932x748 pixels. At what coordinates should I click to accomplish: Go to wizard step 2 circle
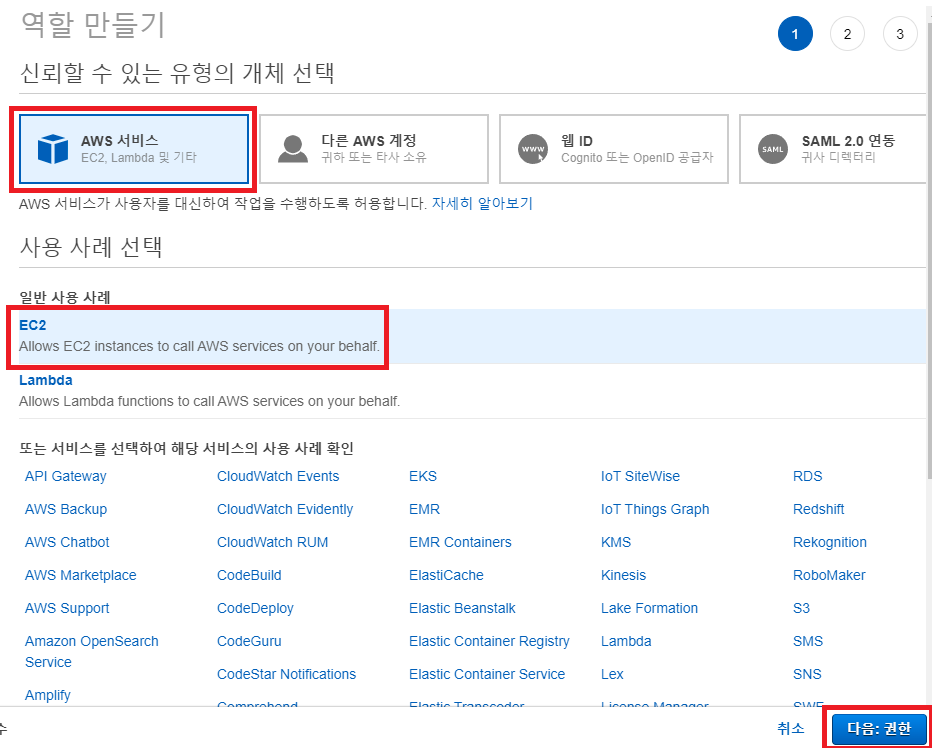point(847,34)
